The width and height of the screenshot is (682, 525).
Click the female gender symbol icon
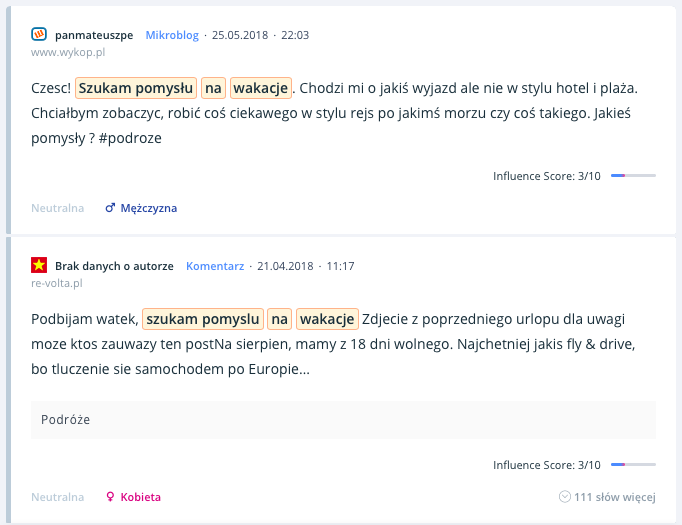[x=110, y=497]
